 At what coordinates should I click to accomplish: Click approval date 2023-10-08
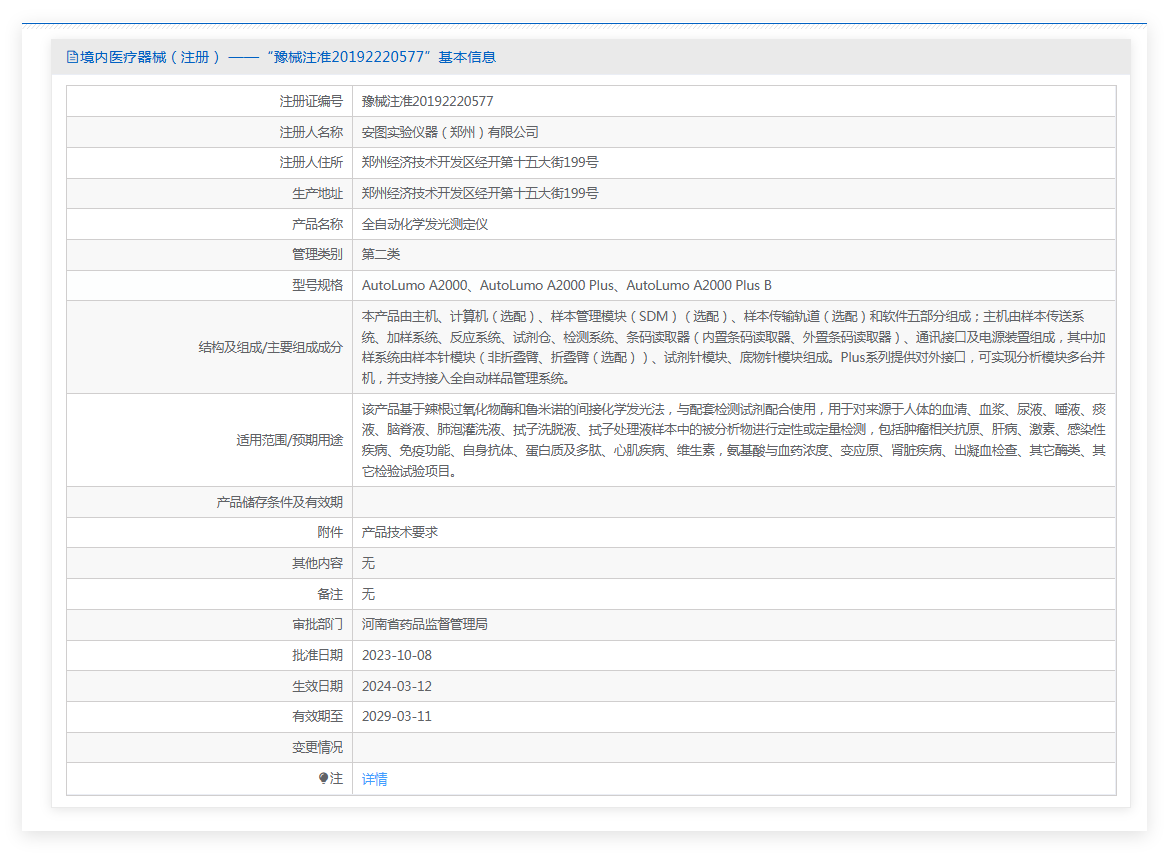coord(397,655)
